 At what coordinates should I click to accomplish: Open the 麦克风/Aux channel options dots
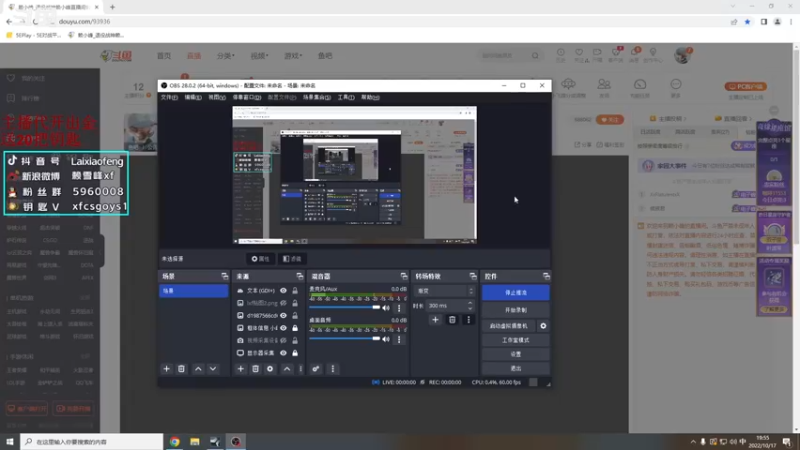coord(399,308)
